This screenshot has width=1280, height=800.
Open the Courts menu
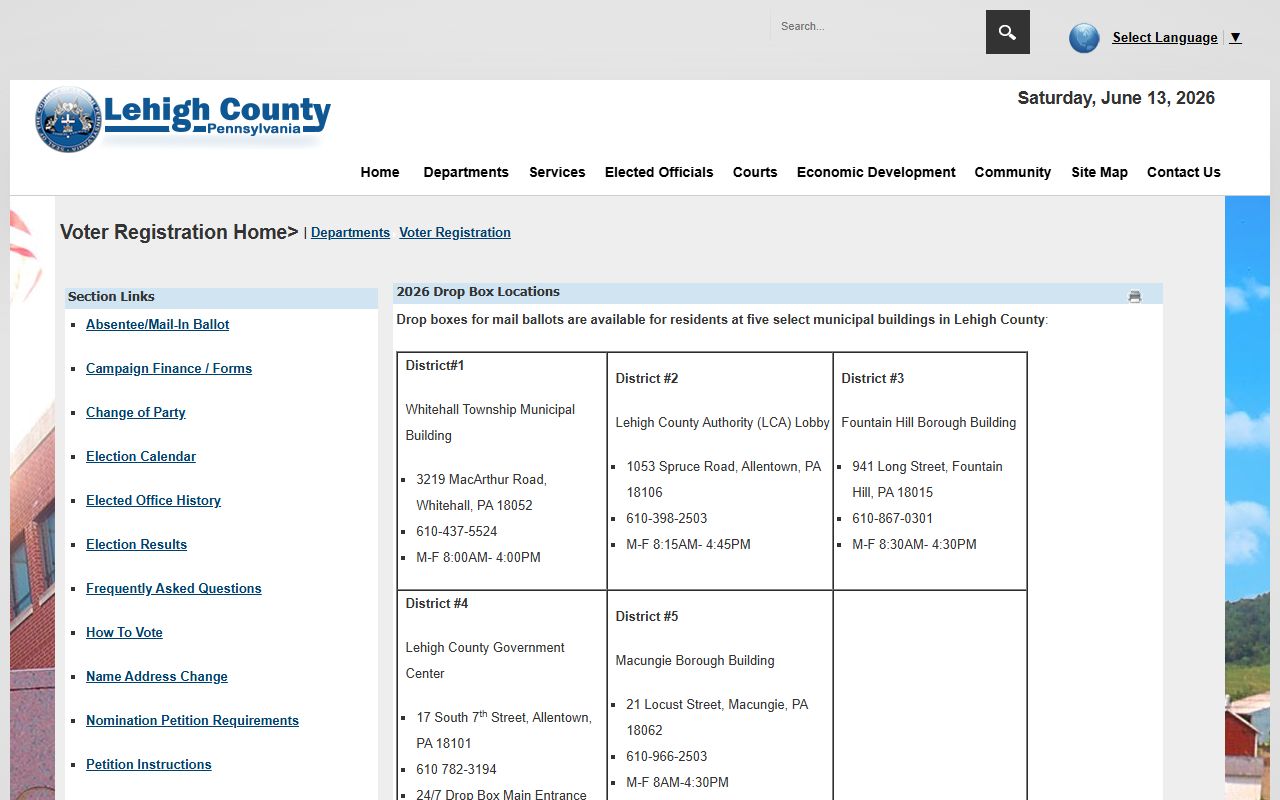755,172
